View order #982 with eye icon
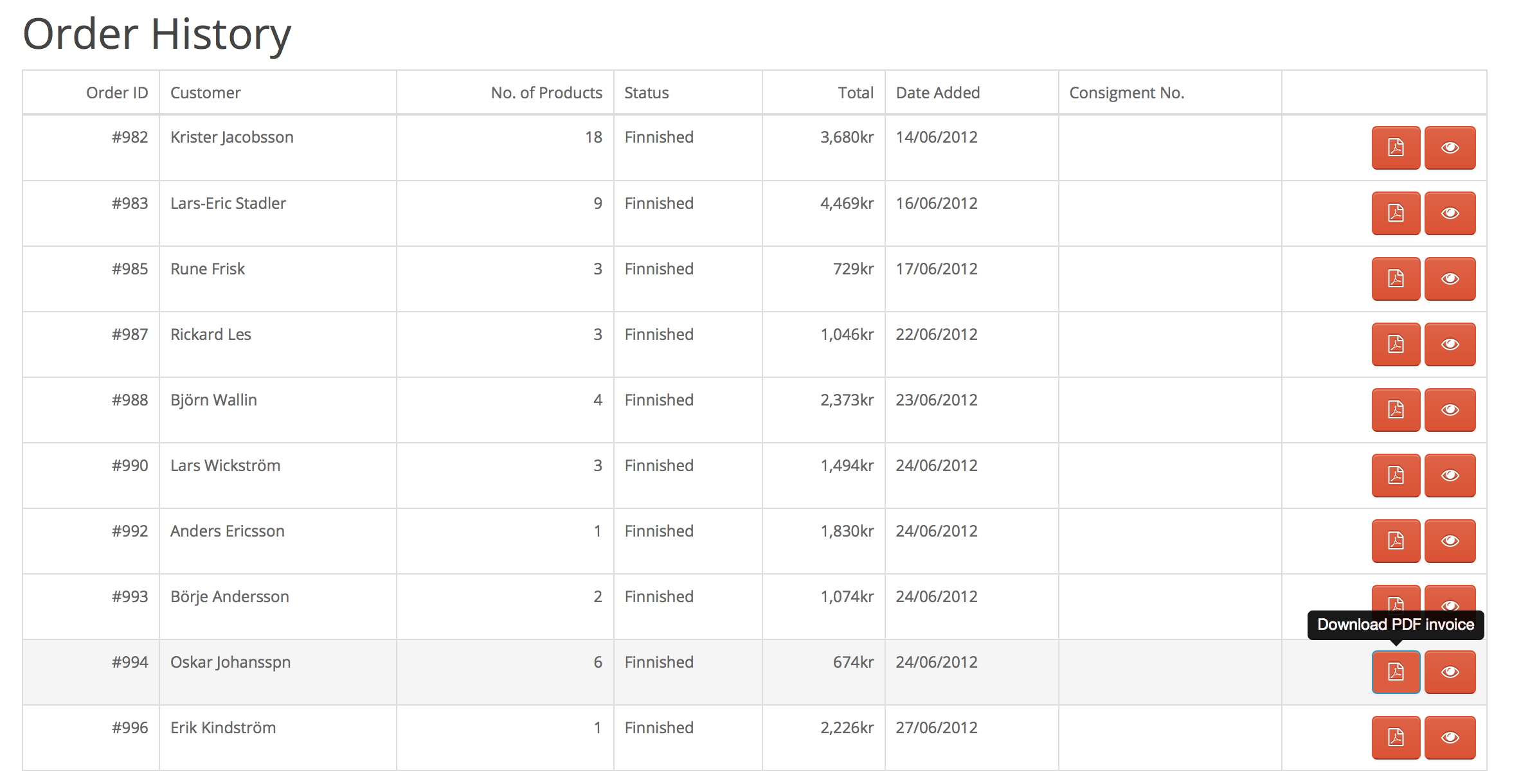This screenshot has height=784, width=1530. 1450,148
